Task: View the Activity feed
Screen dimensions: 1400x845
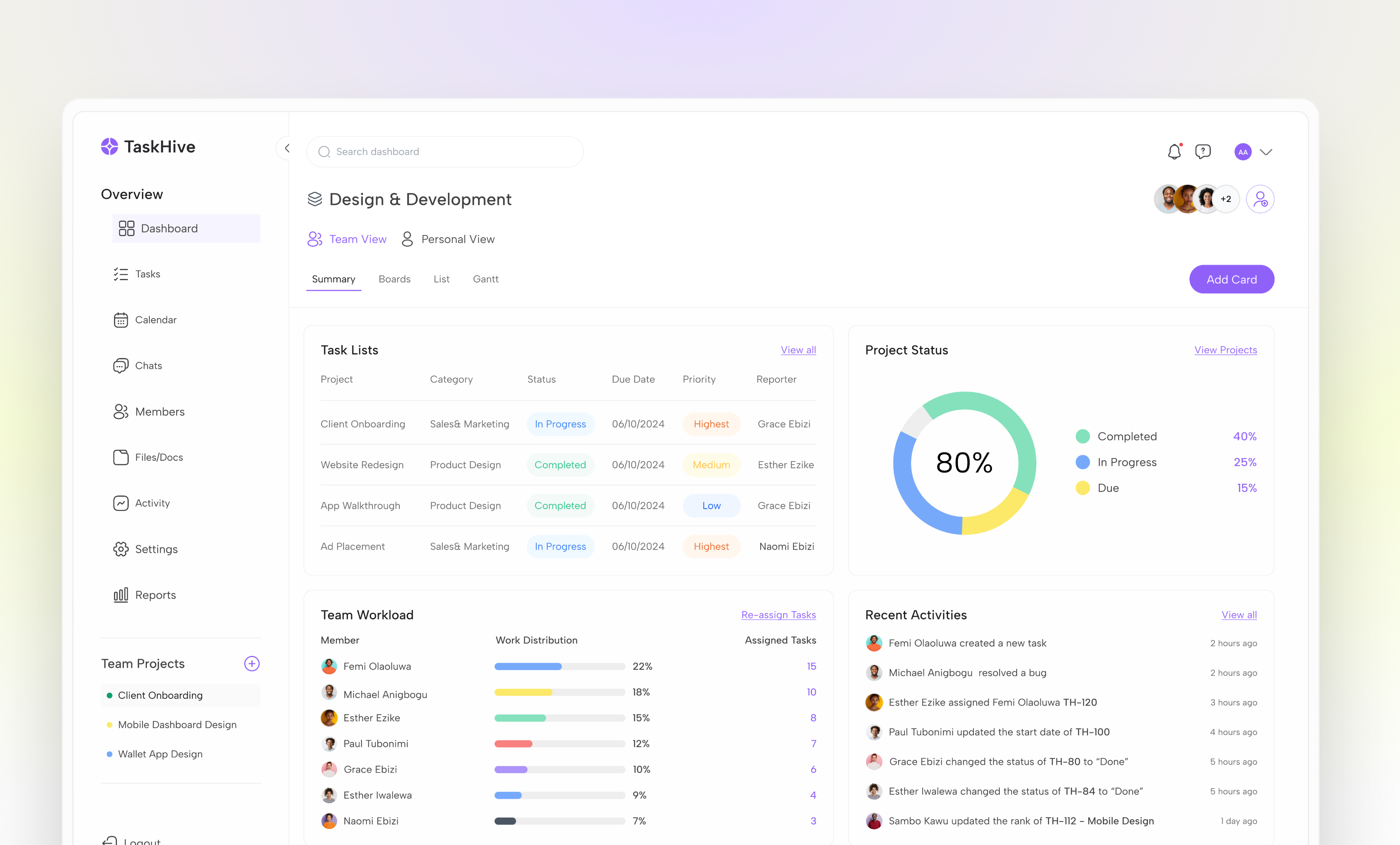Action: (152, 503)
